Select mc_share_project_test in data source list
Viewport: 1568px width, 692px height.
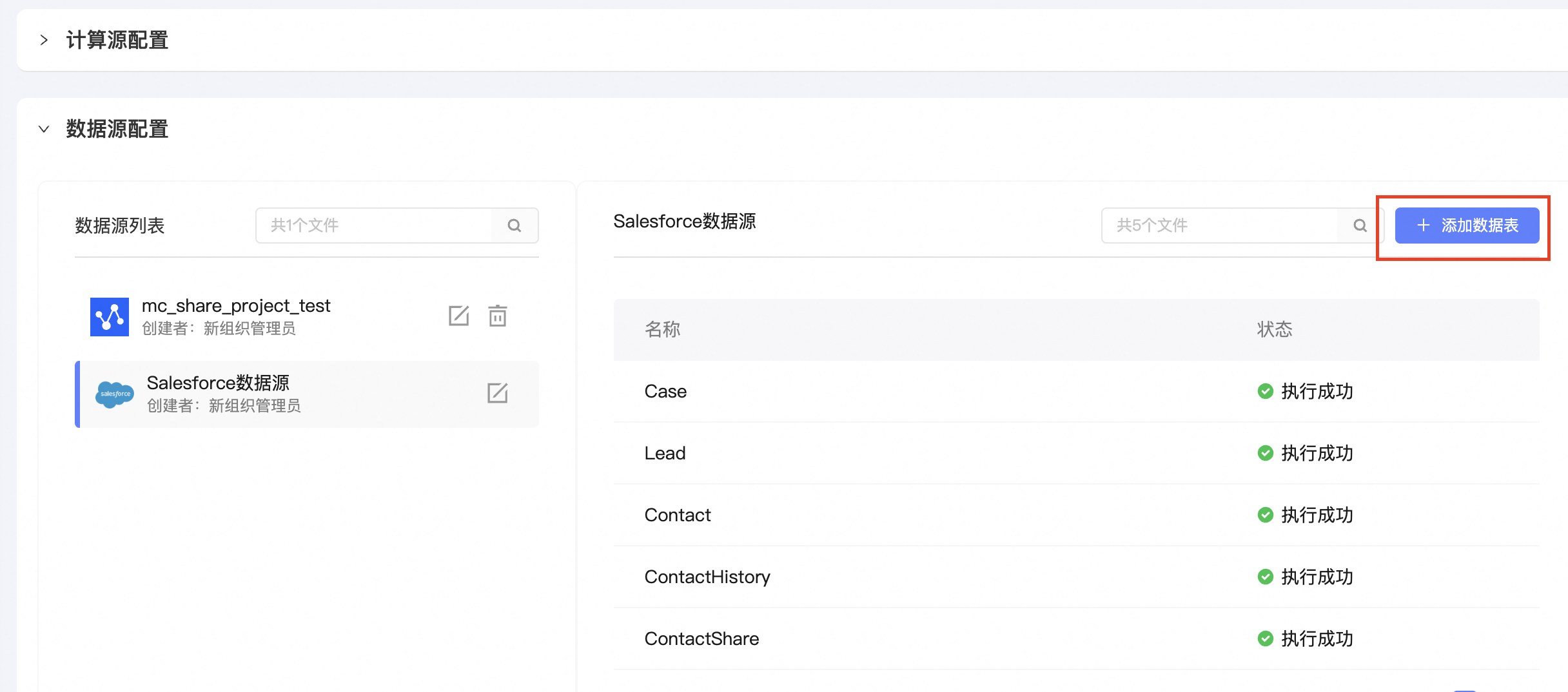pos(307,317)
